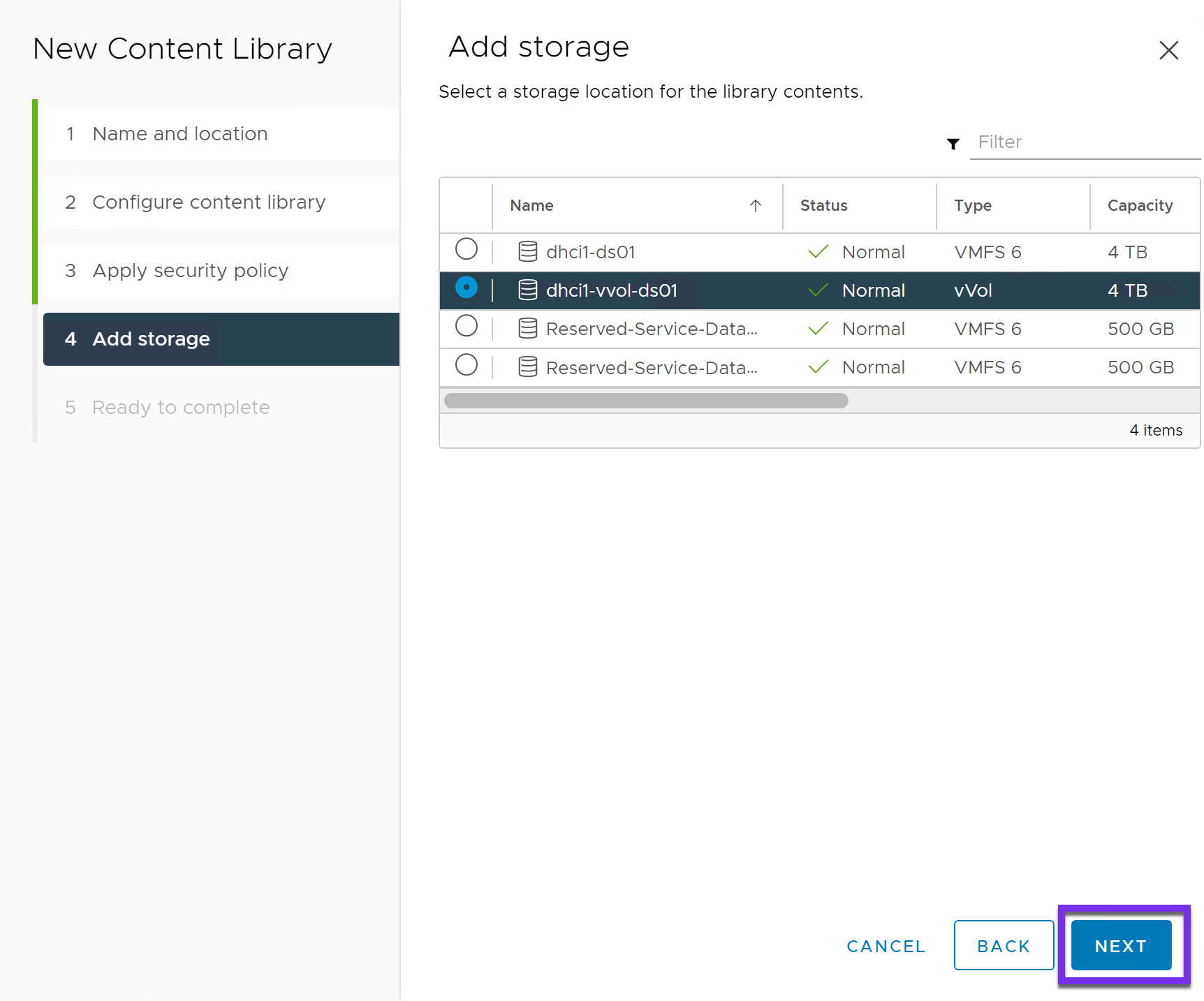
Task: Open the Configure content library step
Action: 208,202
